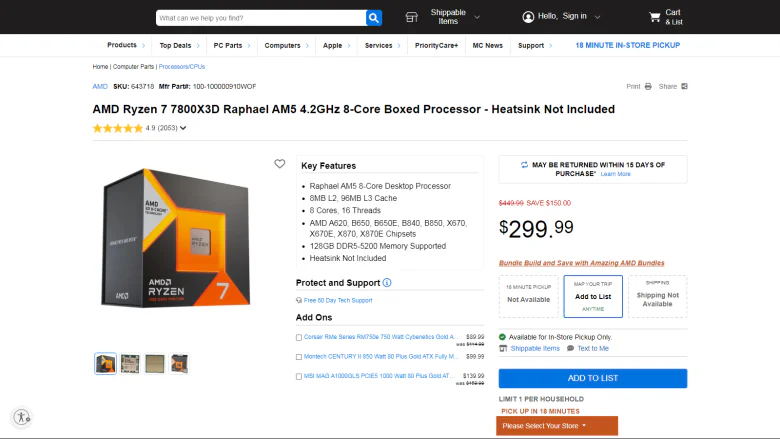Open Please Select Your Store dropdown

pyautogui.click(x=557, y=426)
